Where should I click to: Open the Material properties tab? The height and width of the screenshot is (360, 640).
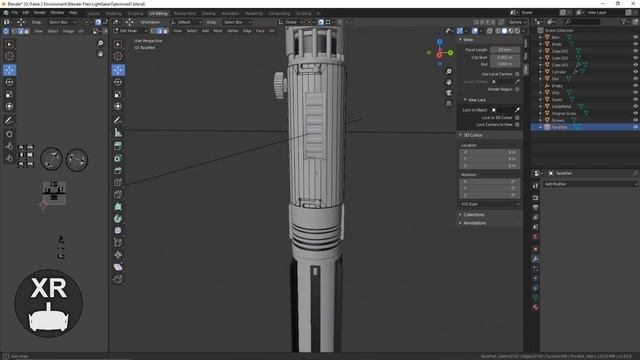(536, 307)
